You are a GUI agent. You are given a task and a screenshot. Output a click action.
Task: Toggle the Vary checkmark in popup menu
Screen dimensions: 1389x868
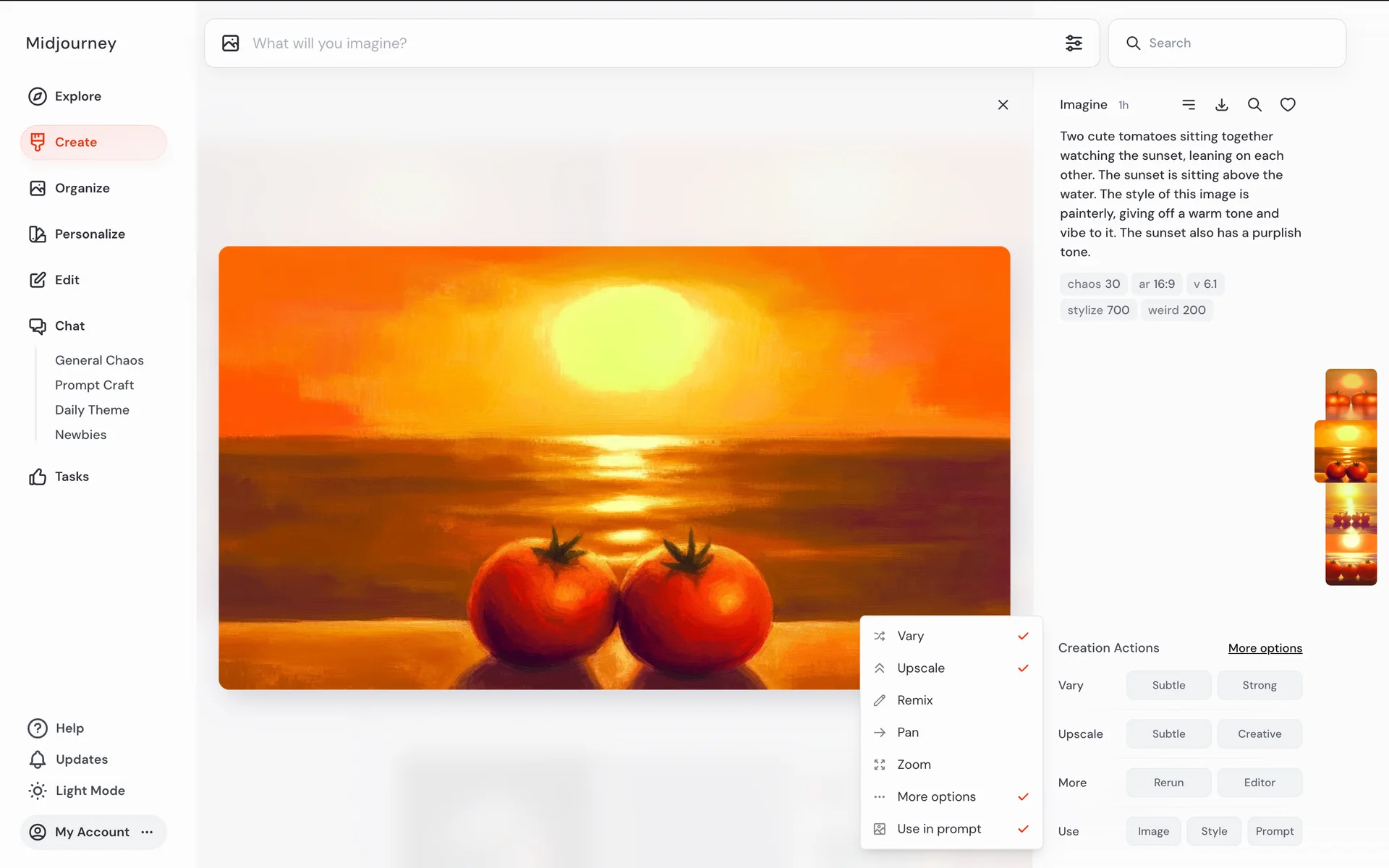coord(1023,636)
